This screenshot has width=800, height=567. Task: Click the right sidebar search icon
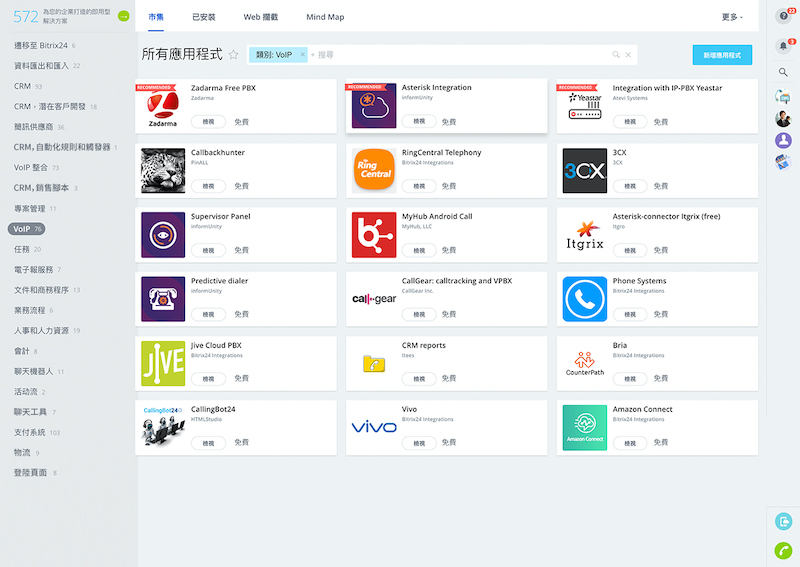click(x=783, y=72)
